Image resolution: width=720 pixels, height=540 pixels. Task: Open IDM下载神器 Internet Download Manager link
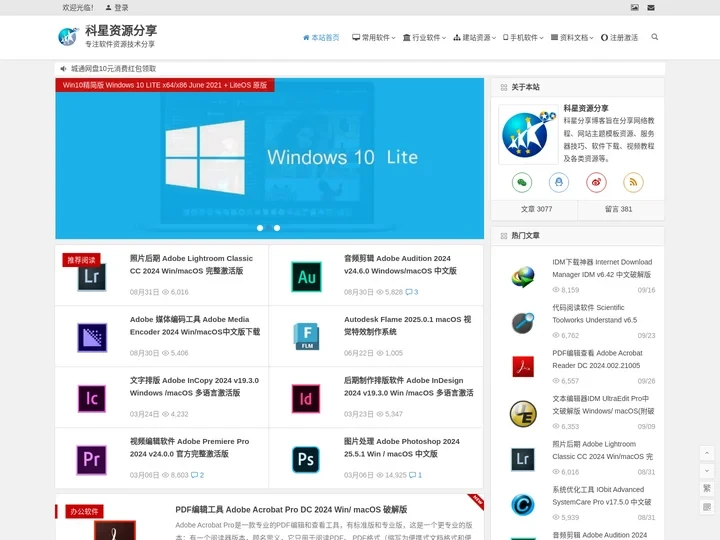602,268
